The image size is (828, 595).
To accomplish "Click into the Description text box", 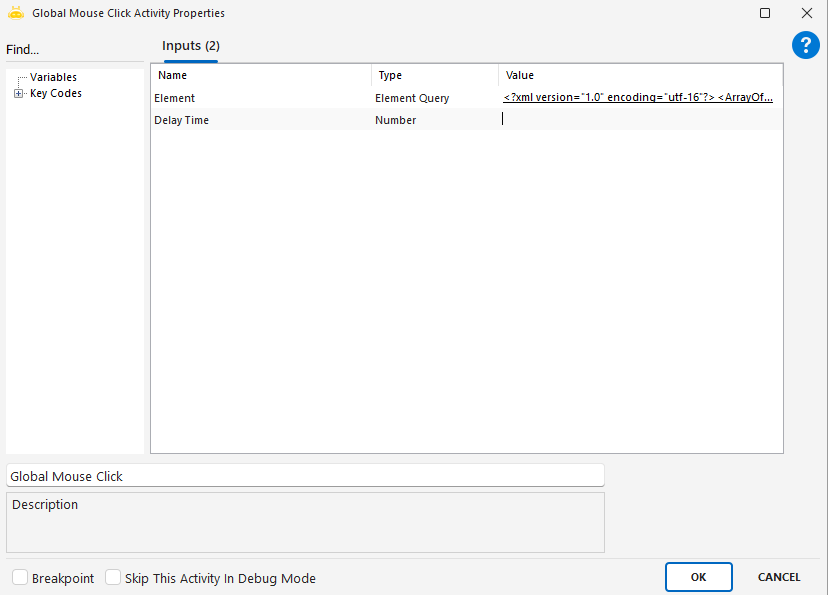I will click(305, 522).
